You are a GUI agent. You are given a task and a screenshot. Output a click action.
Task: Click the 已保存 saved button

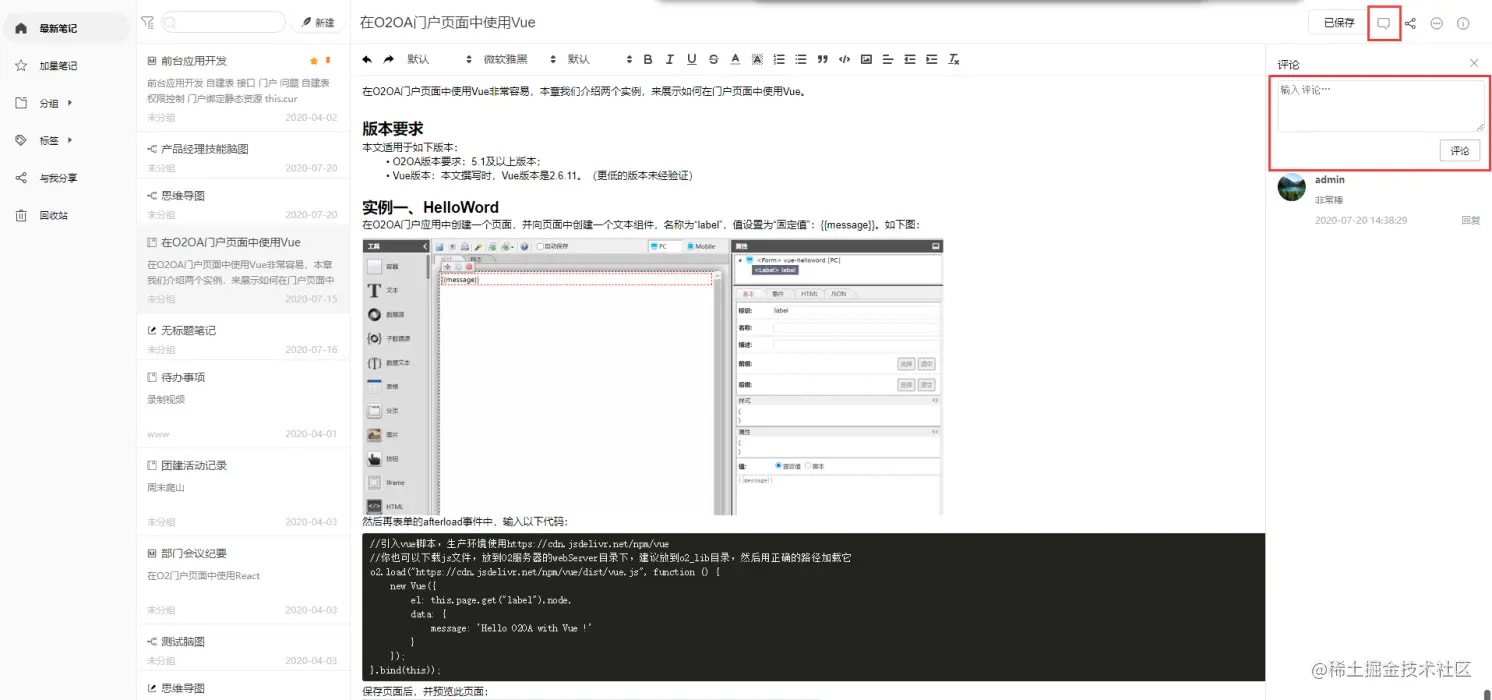pyautogui.click(x=1338, y=22)
